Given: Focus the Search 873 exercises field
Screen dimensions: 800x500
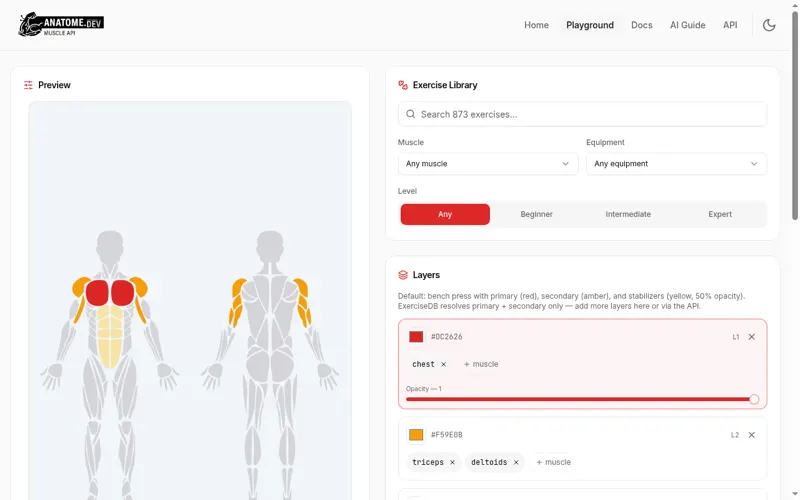Looking at the screenshot, I should coord(582,114).
